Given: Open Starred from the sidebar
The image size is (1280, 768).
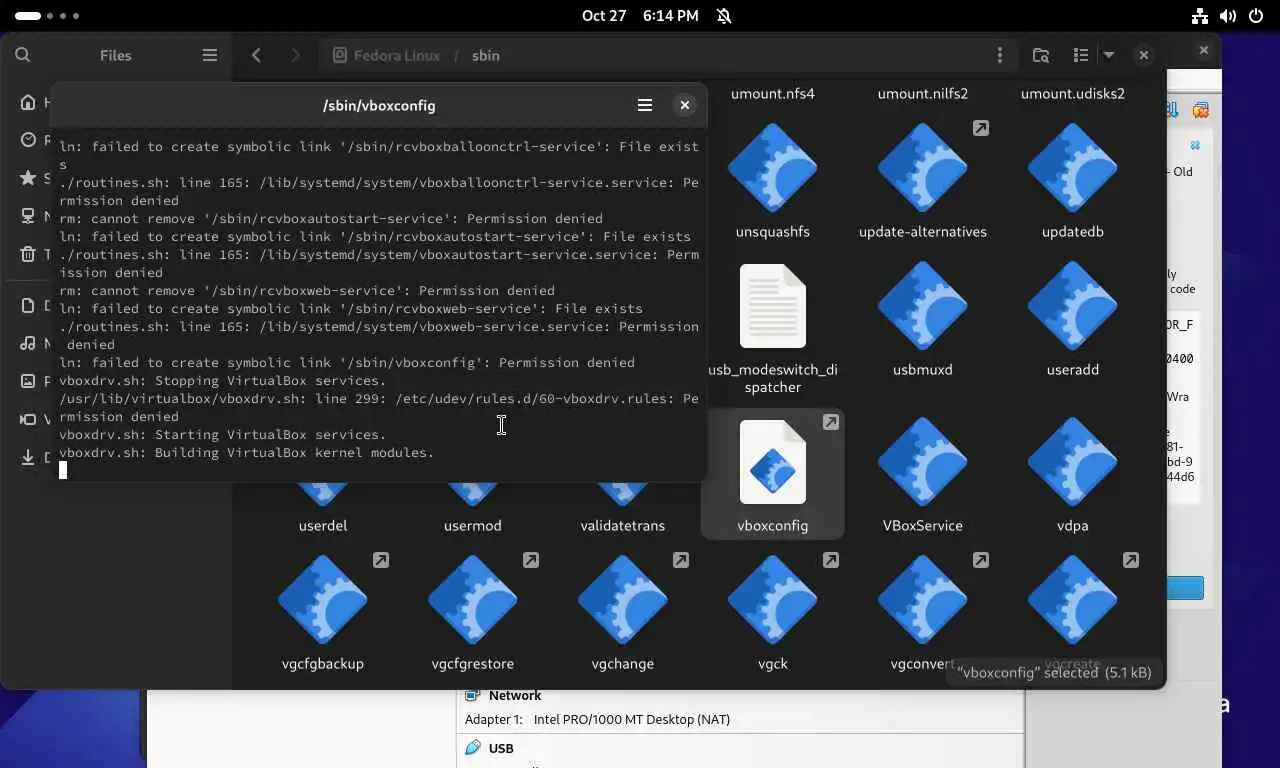Looking at the screenshot, I should coord(28,178).
